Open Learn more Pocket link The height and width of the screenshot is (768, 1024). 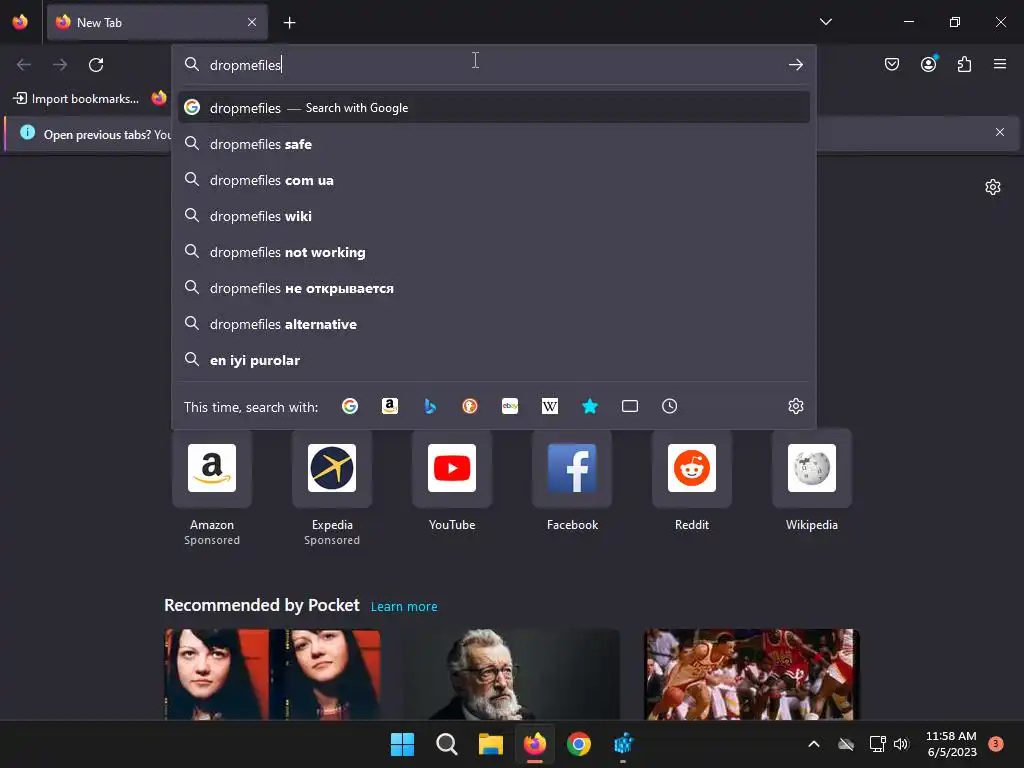click(x=404, y=607)
